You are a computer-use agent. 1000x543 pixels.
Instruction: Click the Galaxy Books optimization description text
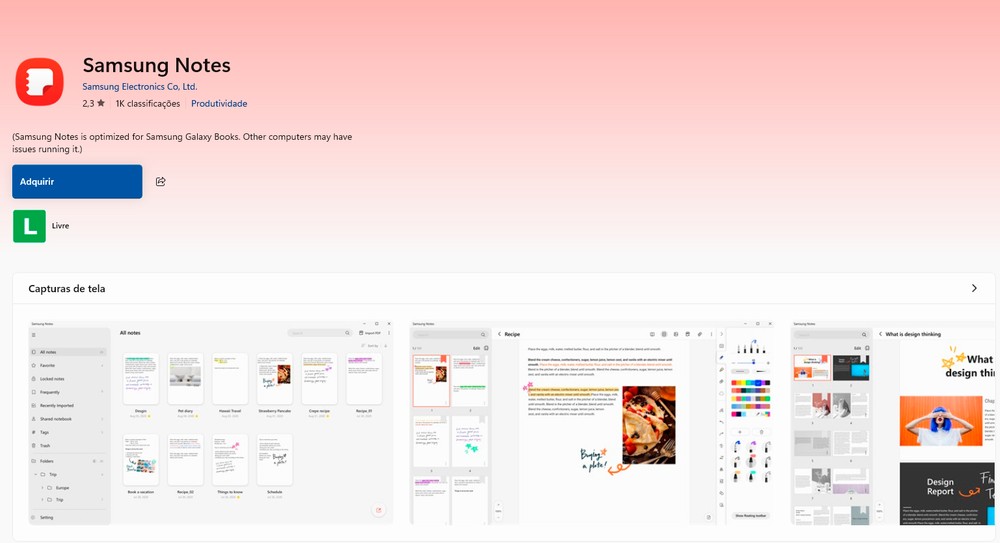(182, 143)
